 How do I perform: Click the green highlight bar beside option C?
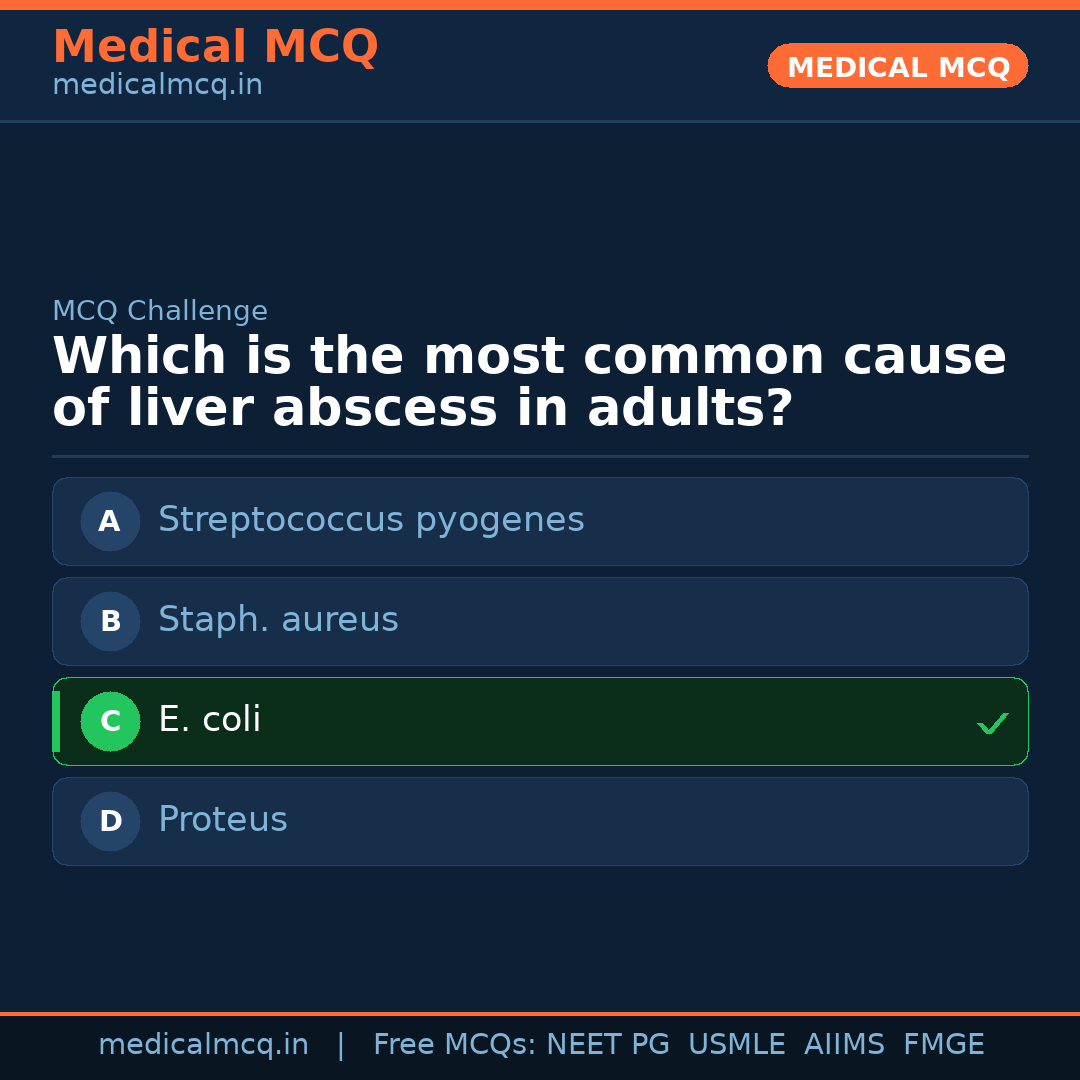55,721
